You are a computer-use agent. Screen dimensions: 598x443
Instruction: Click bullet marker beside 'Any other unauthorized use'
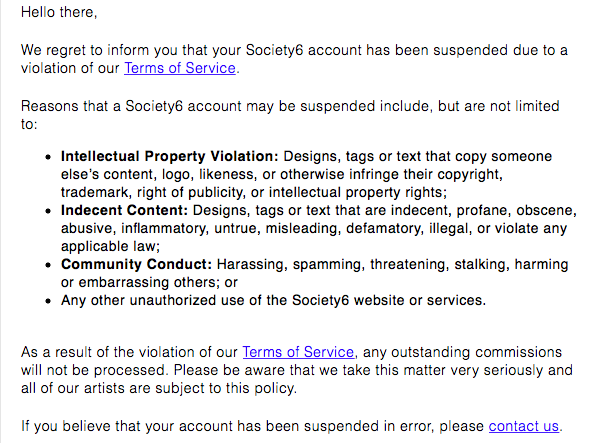tap(48, 301)
